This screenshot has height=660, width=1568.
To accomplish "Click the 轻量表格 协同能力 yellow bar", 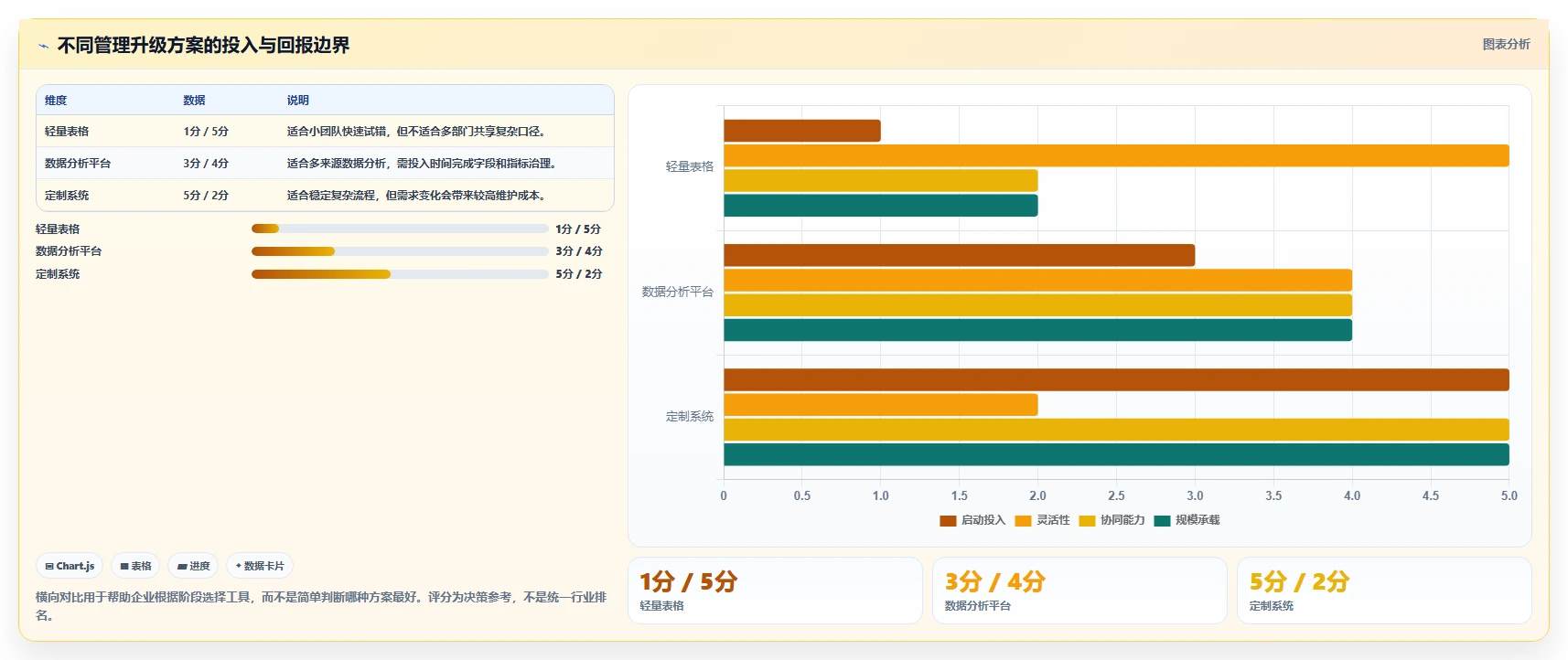I will 881,180.
